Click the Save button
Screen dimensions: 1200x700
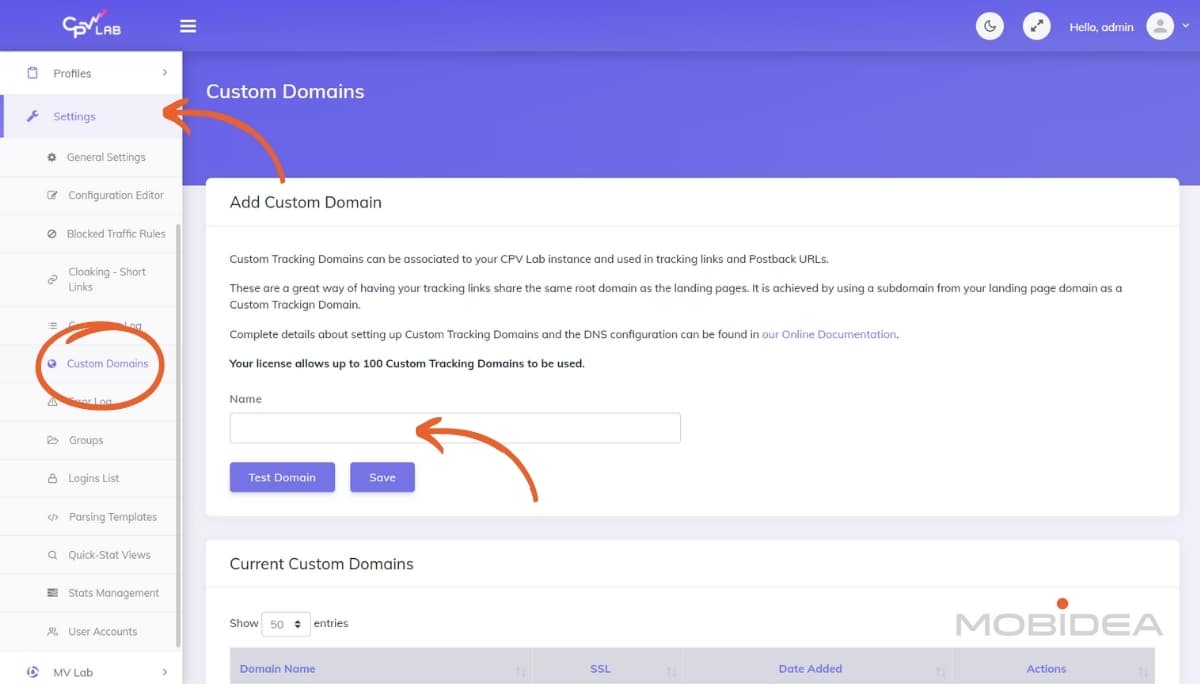(x=382, y=477)
